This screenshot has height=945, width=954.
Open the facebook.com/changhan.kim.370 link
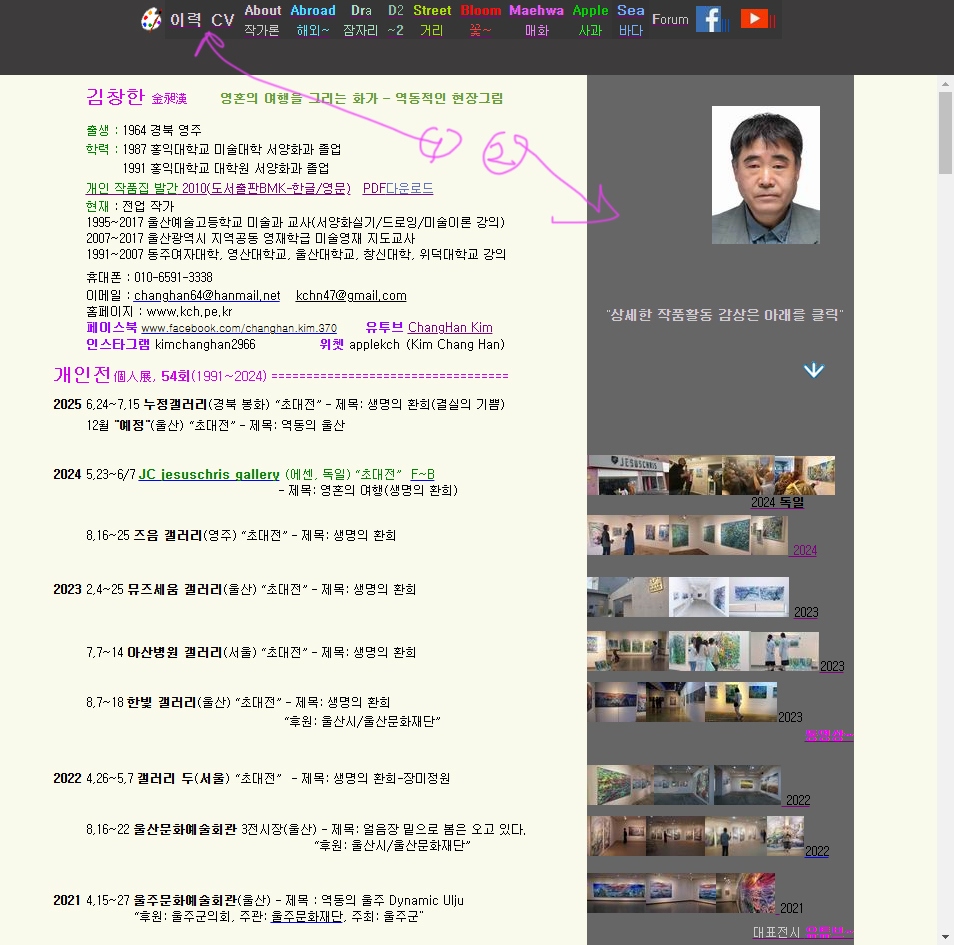[x=239, y=328]
